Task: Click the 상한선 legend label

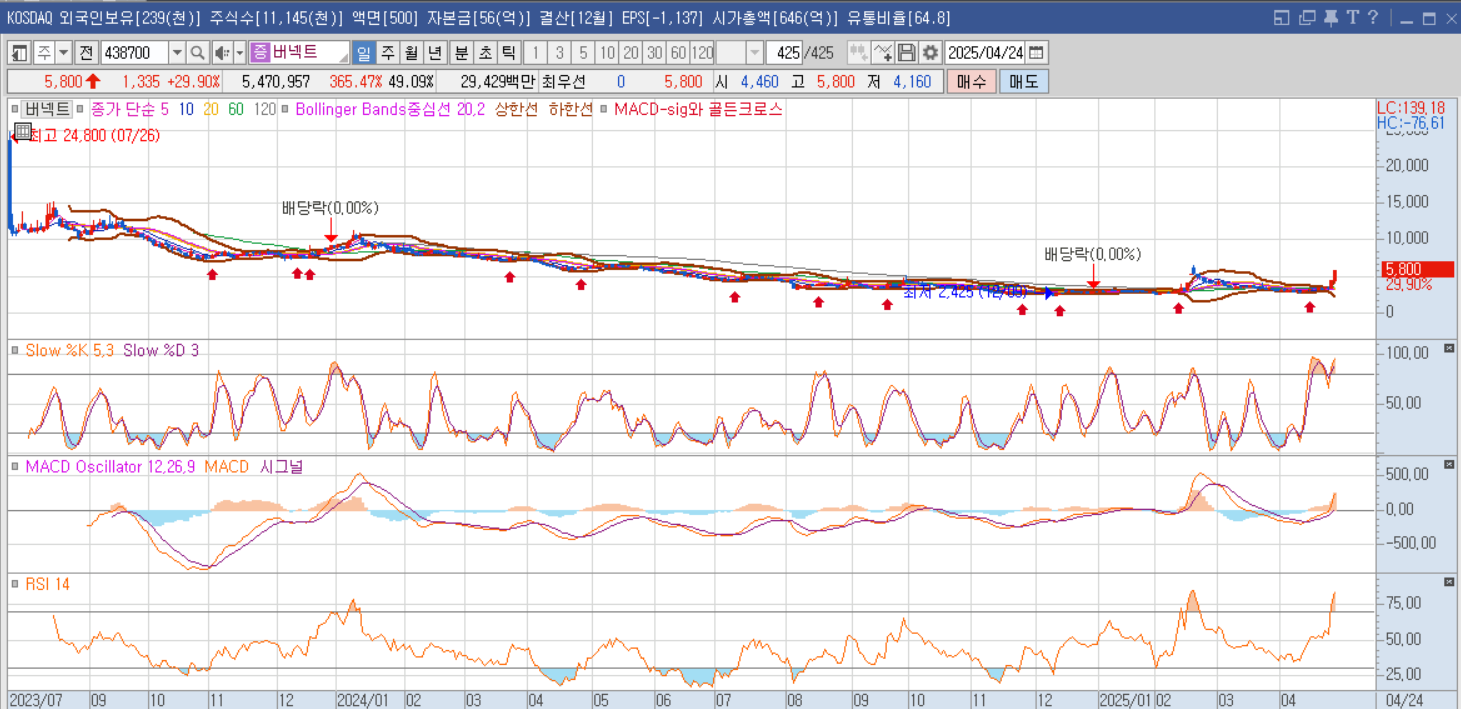Action: pos(517,109)
